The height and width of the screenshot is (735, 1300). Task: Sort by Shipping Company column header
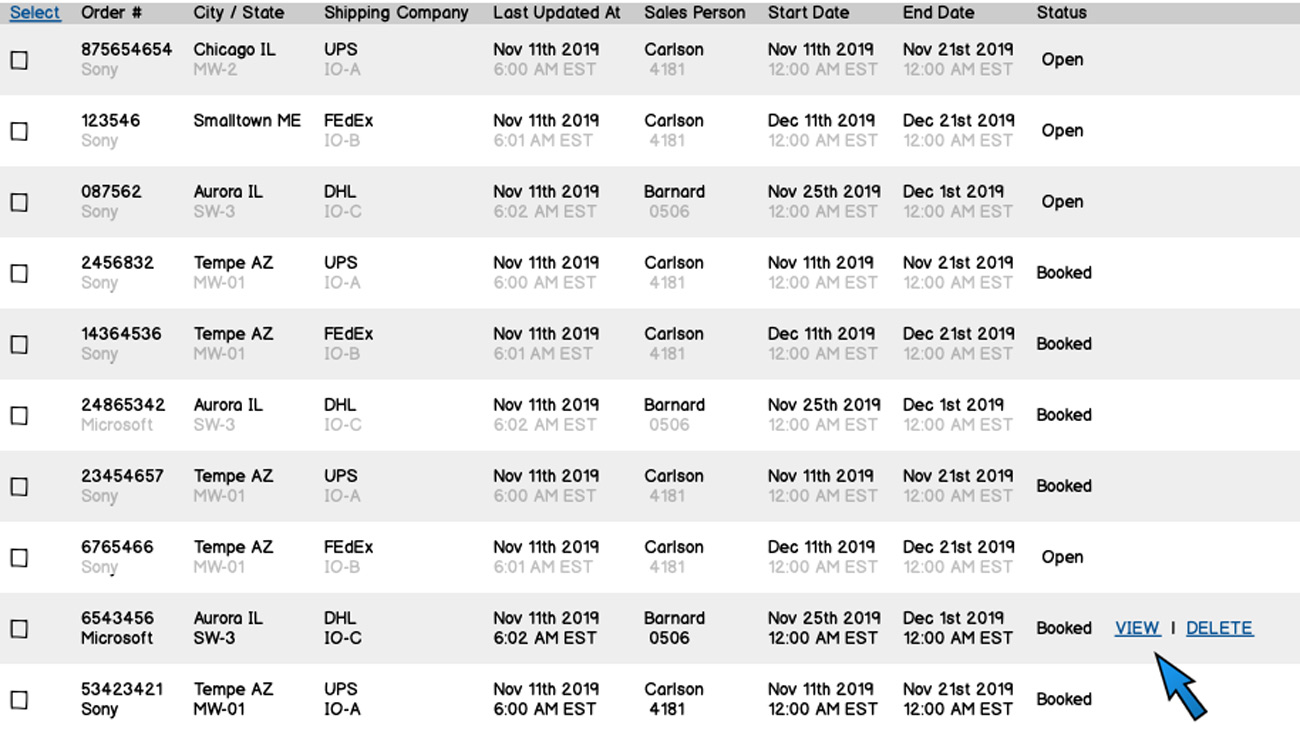pyautogui.click(x=396, y=13)
